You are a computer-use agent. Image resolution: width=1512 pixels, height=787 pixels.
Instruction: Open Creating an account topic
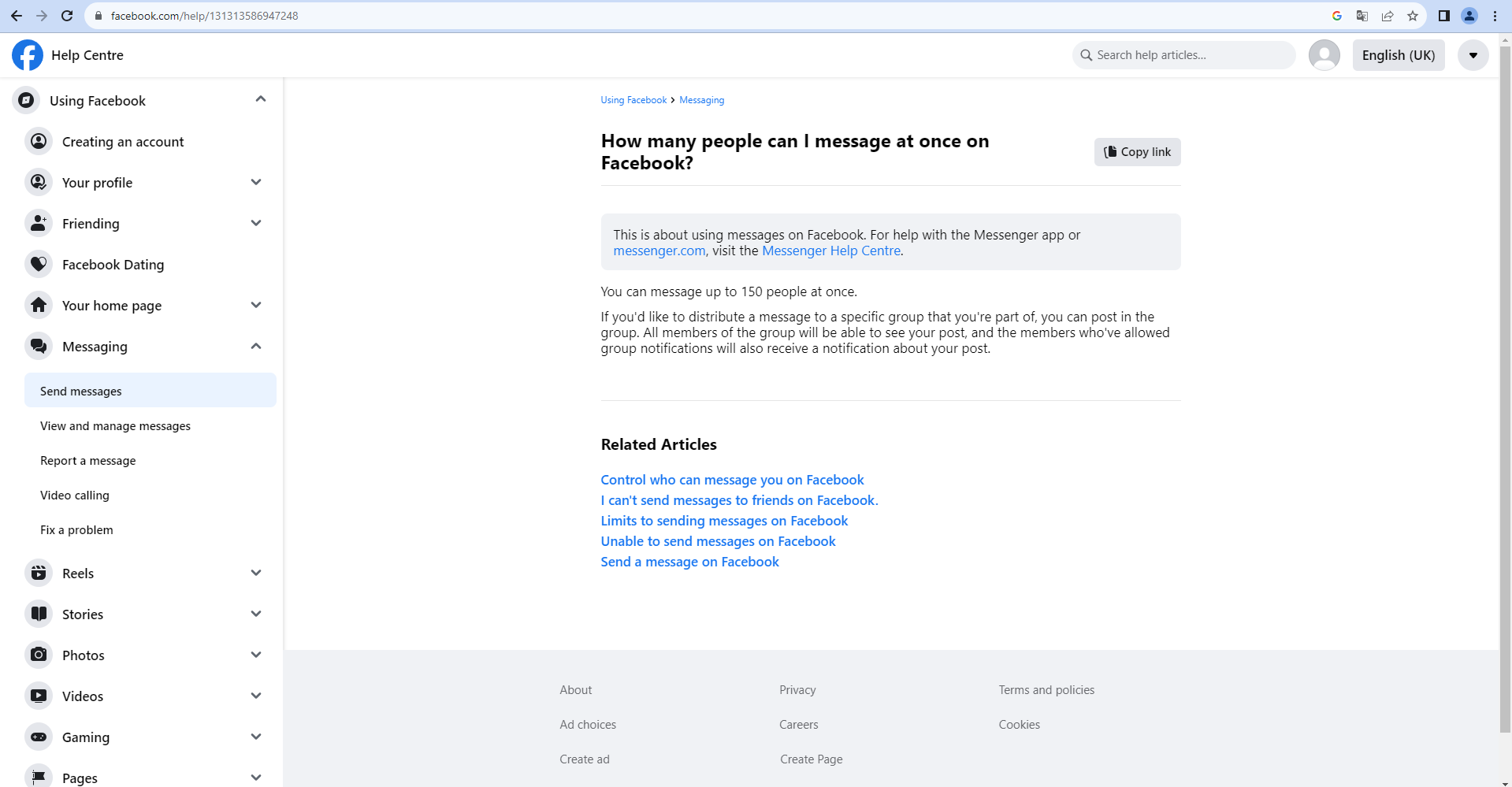123,142
